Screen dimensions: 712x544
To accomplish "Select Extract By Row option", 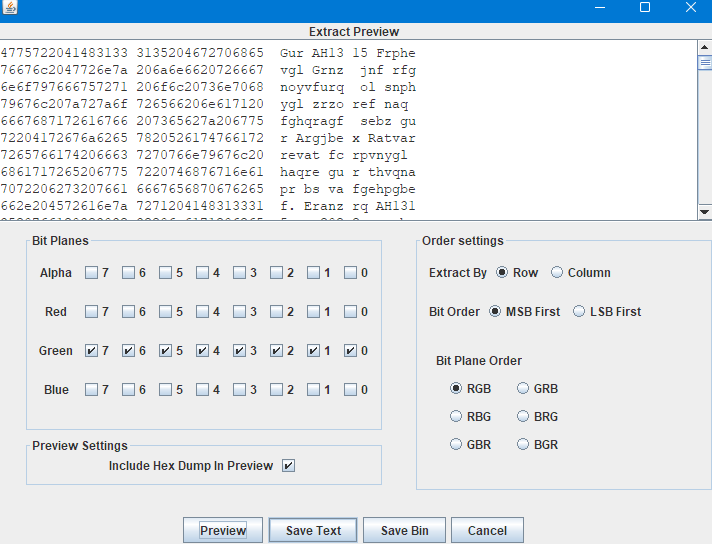I will (502, 272).
